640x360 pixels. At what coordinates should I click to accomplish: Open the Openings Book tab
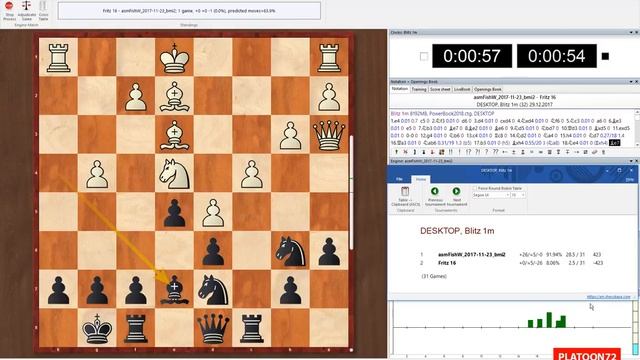click(x=487, y=89)
